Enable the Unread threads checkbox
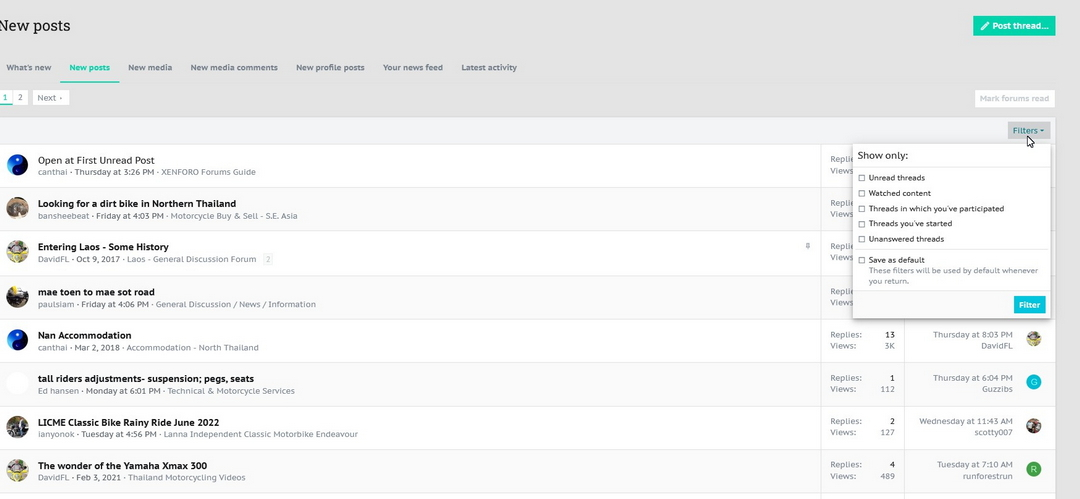Image resolution: width=1080 pixels, height=499 pixels. coord(862,178)
